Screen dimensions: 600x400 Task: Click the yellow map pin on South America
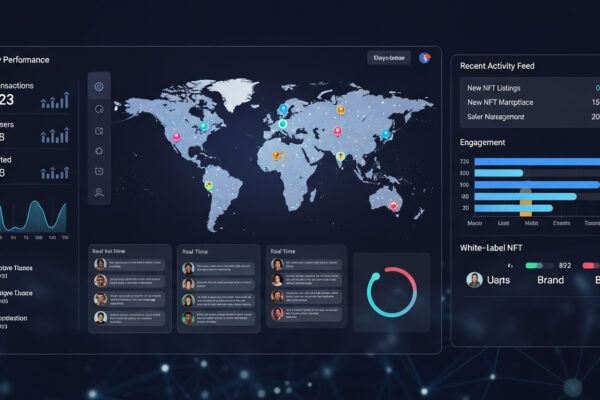[209, 184]
